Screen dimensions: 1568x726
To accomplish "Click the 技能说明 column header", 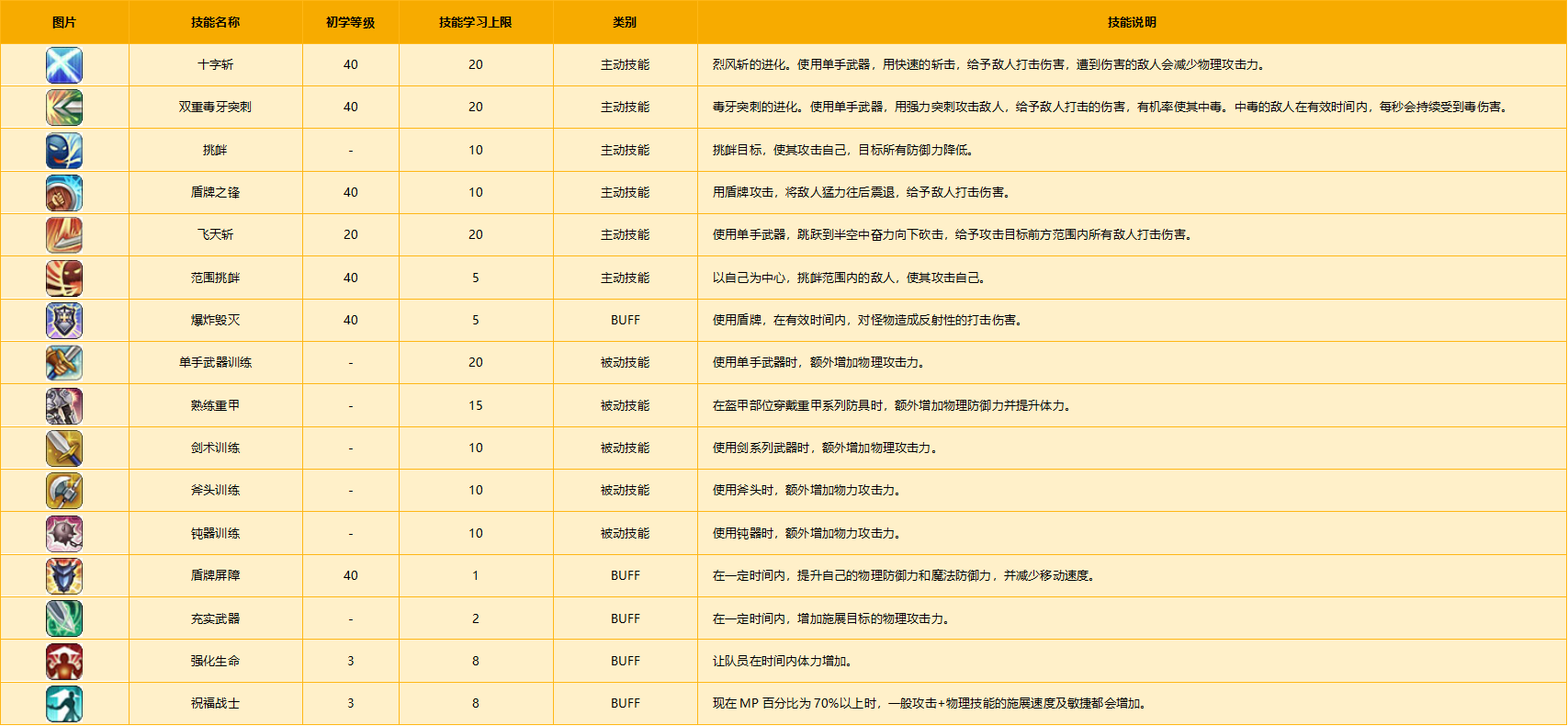I will pos(1132,22).
